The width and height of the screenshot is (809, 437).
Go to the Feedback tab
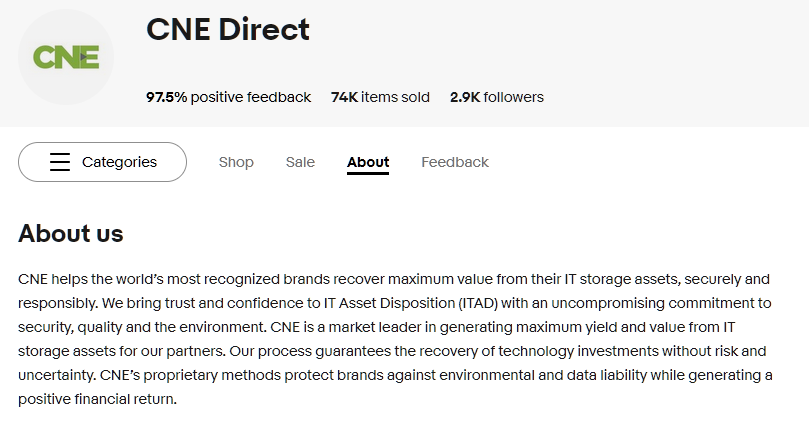455,162
